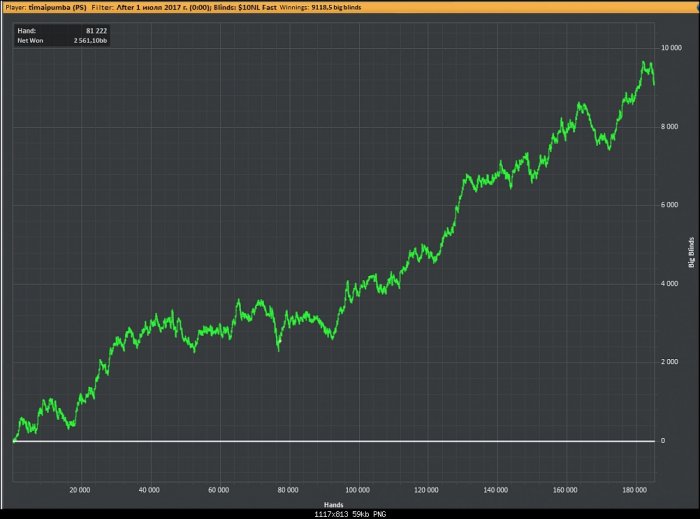700x519 pixels.
Task: Click the Hand value 81 222
Action: point(96,31)
